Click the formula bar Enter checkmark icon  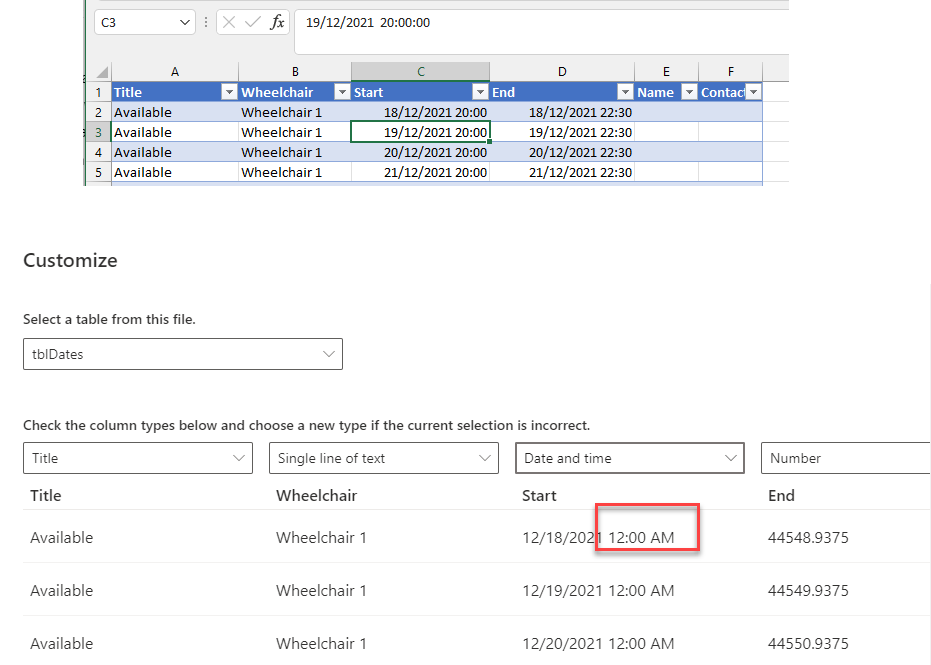[x=253, y=23]
